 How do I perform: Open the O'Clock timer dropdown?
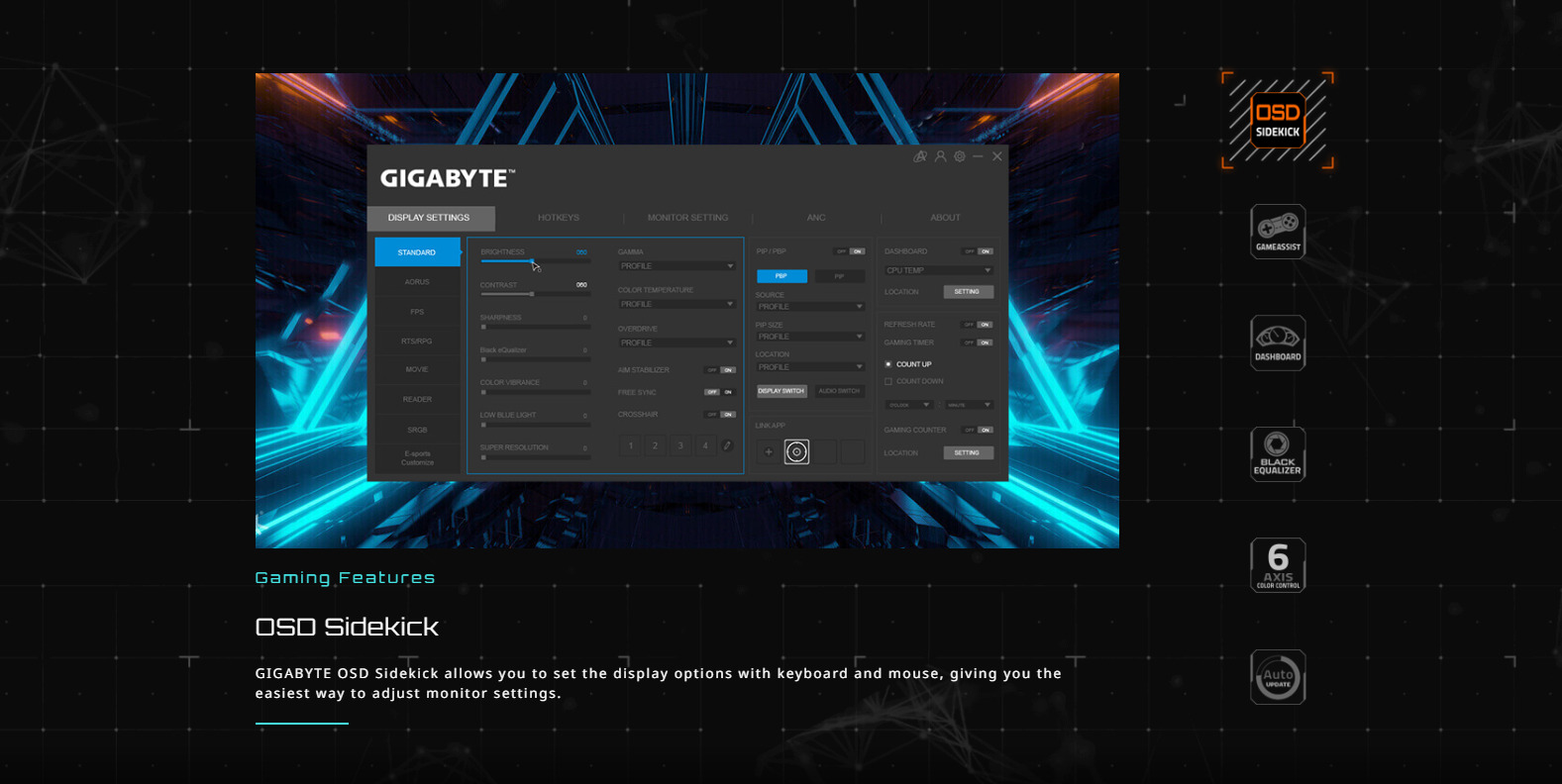coord(909,405)
